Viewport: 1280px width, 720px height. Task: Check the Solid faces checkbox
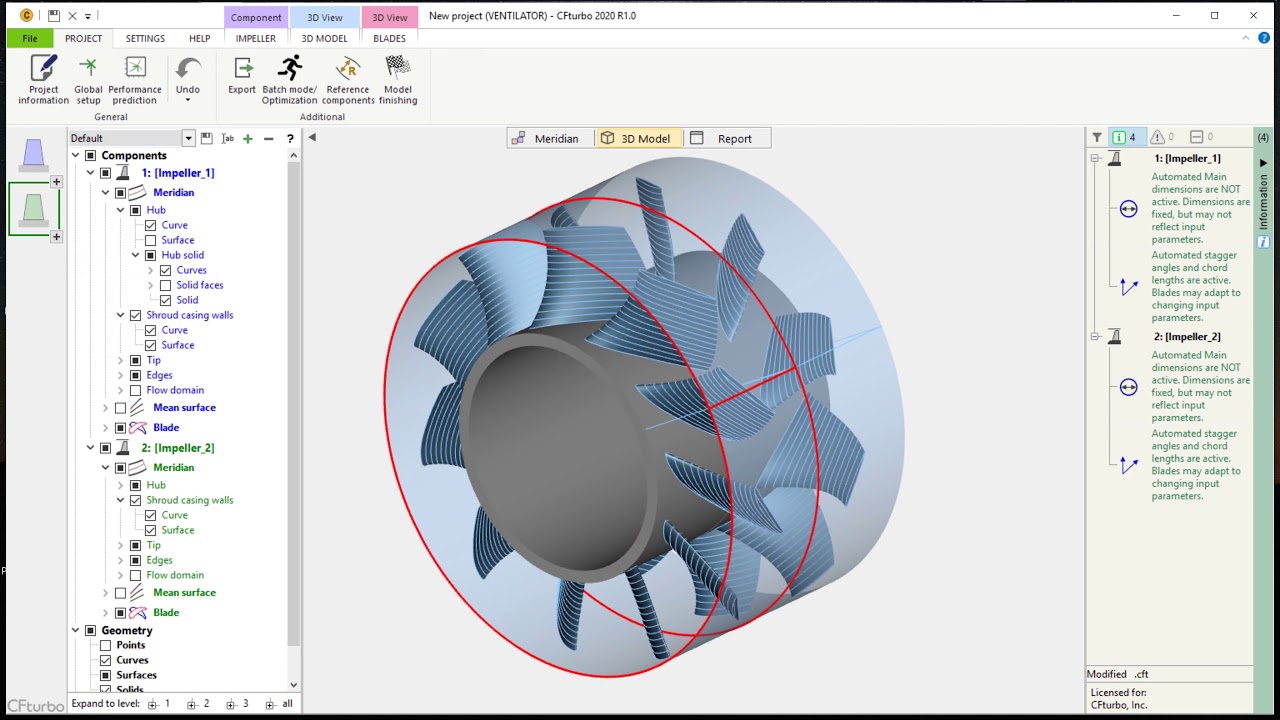point(166,285)
